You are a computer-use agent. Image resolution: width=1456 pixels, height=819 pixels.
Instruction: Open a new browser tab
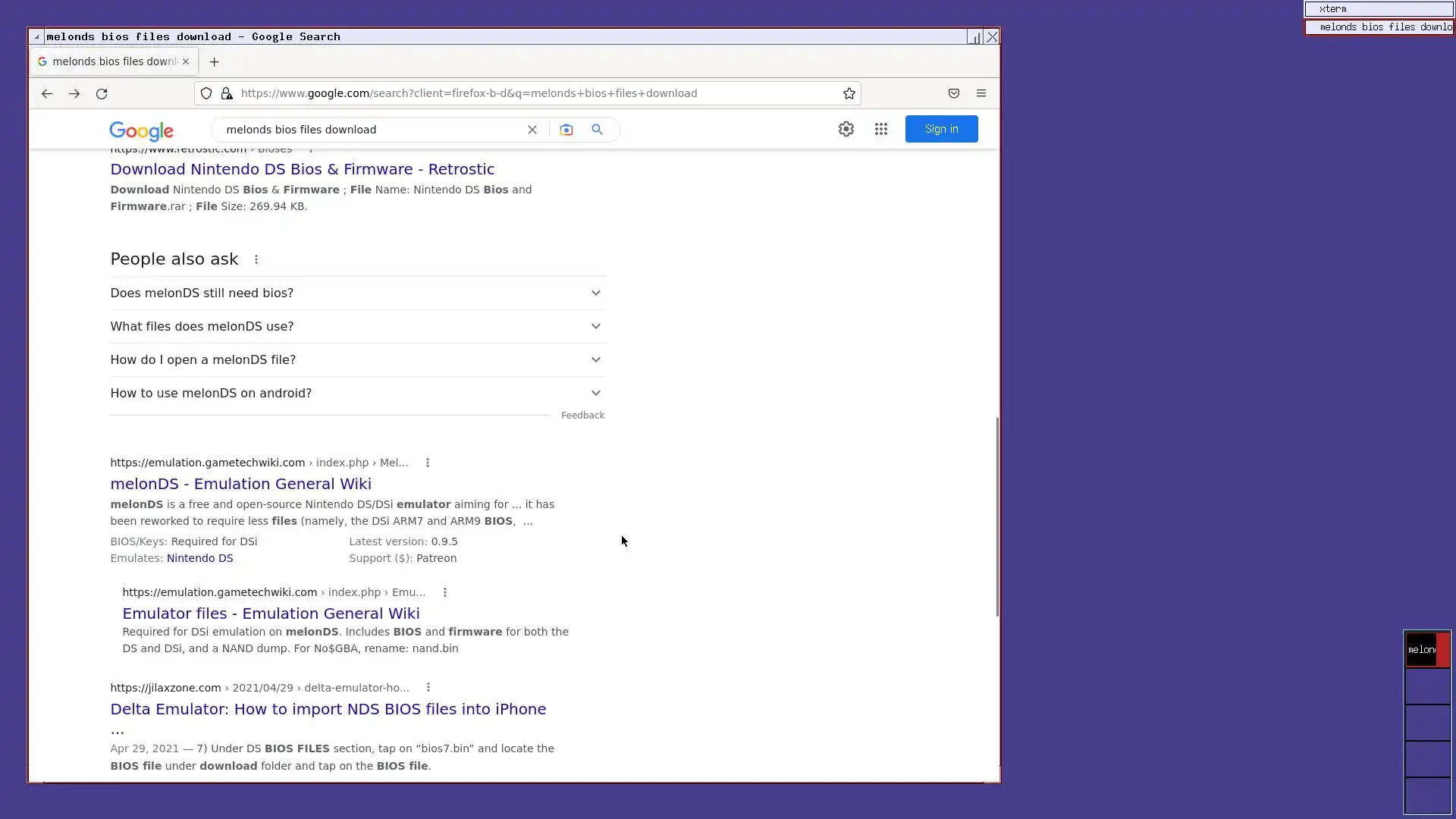214,61
